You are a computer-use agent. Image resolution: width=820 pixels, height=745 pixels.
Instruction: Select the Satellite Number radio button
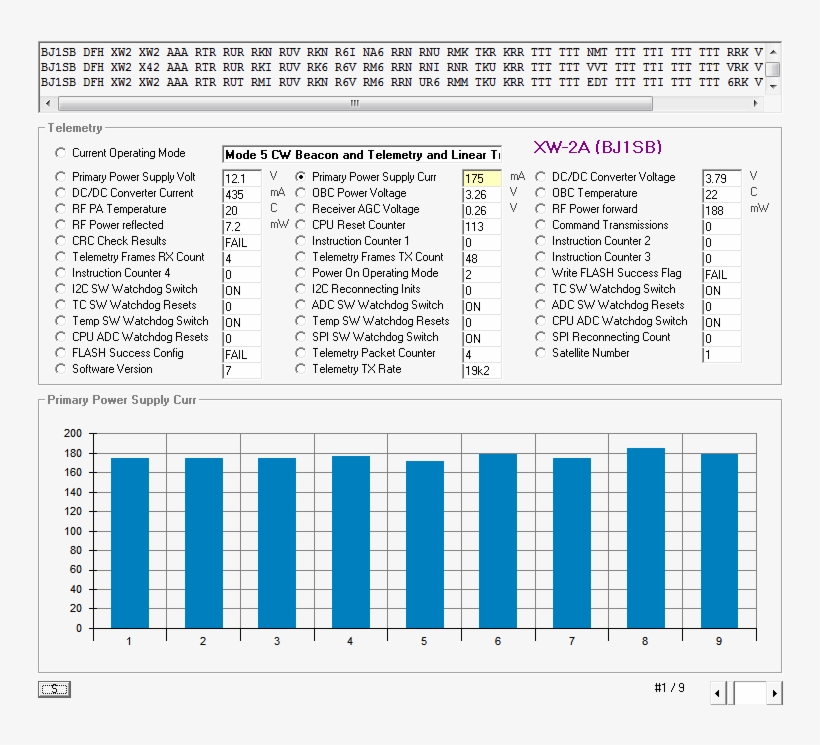541,353
